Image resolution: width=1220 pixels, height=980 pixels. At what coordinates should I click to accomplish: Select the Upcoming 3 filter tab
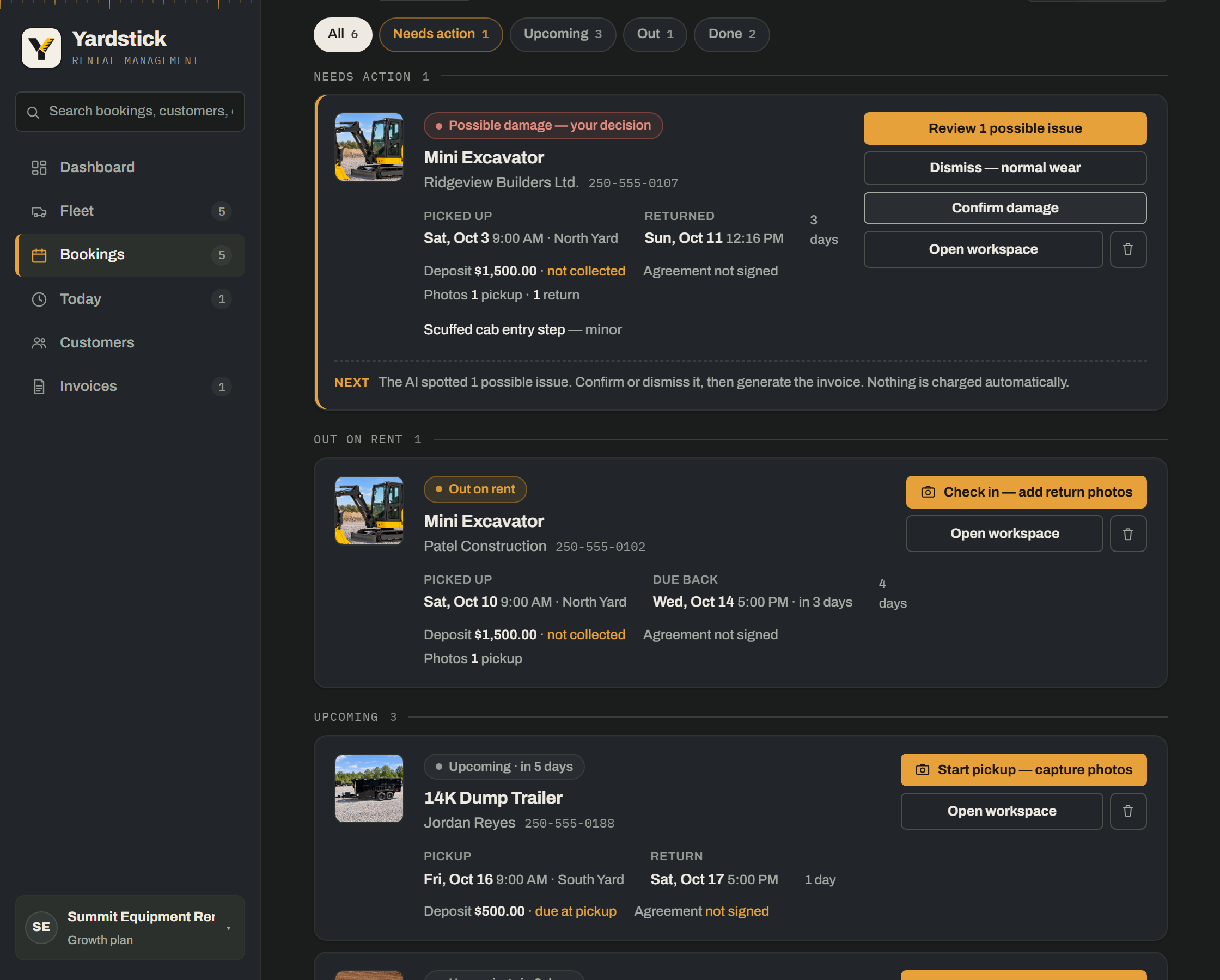click(563, 34)
